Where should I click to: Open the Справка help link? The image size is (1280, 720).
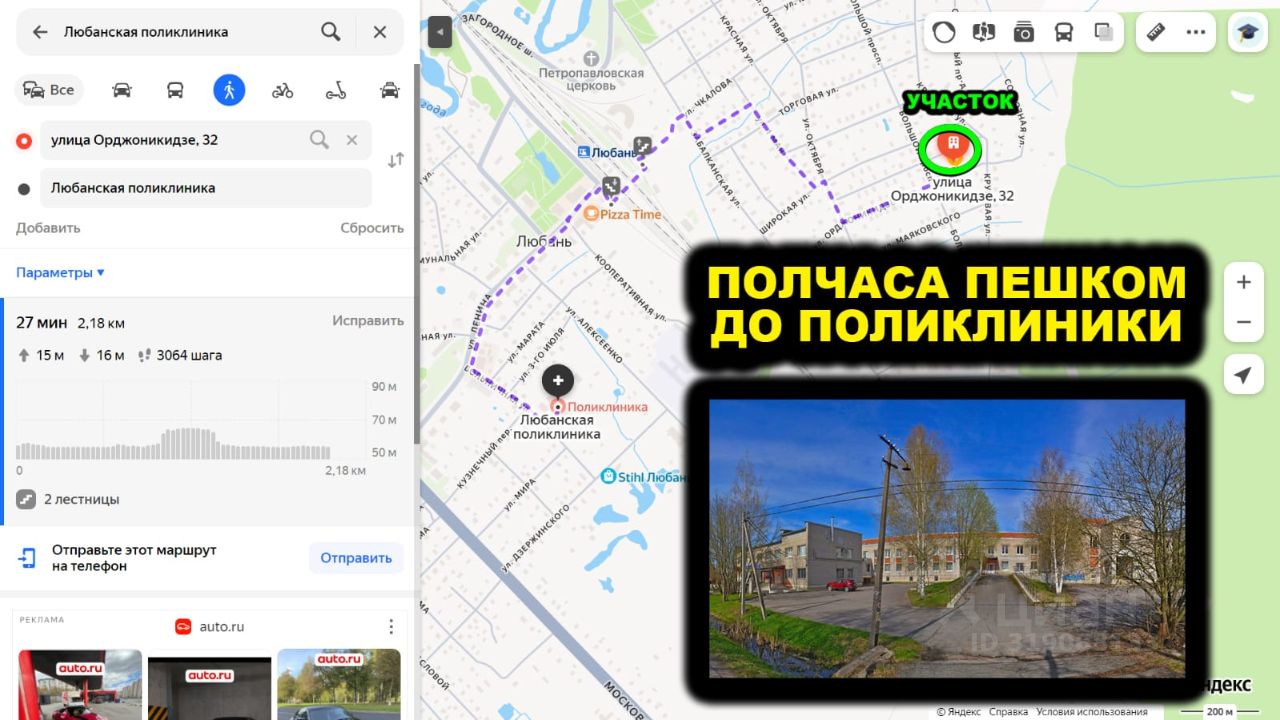point(1008,712)
